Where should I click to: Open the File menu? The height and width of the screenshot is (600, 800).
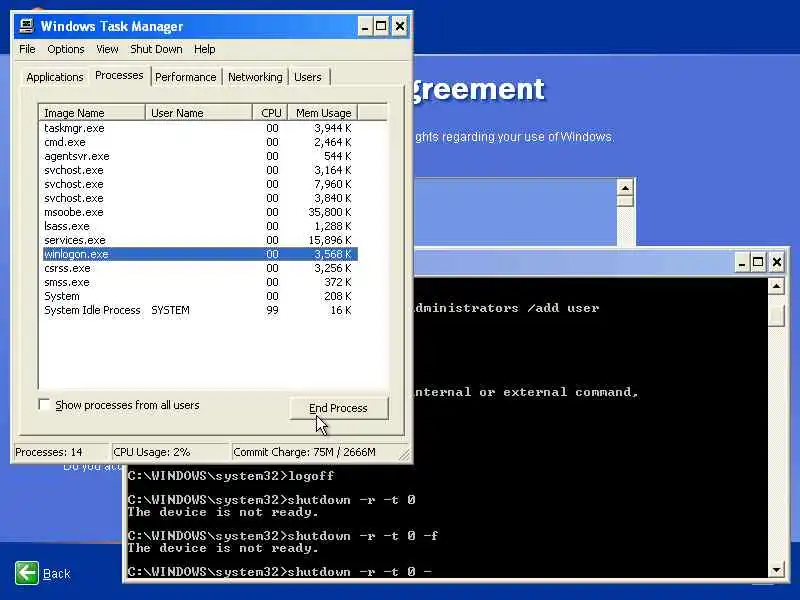pos(27,49)
